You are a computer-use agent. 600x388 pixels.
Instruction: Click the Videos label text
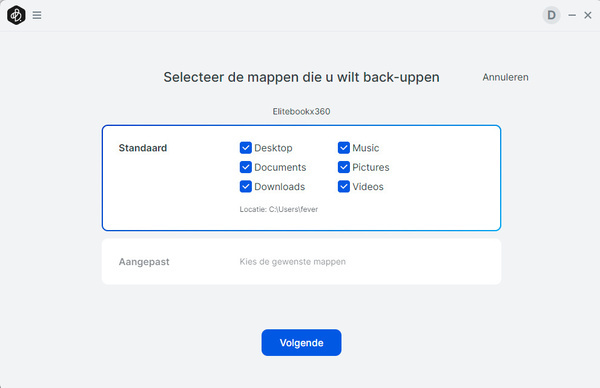pyautogui.click(x=368, y=187)
